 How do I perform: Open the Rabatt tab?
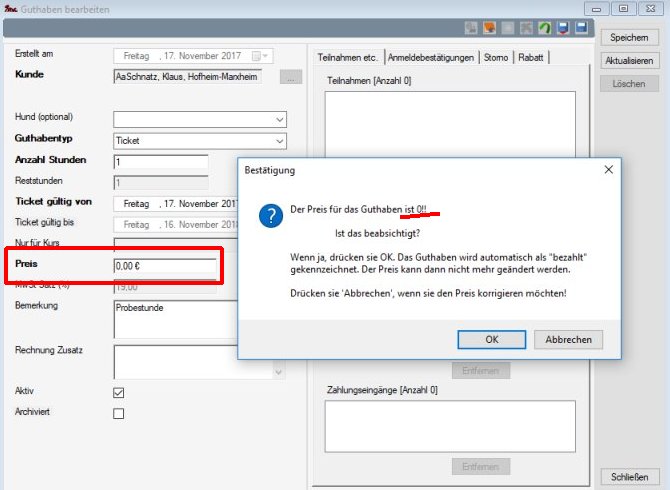533,57
